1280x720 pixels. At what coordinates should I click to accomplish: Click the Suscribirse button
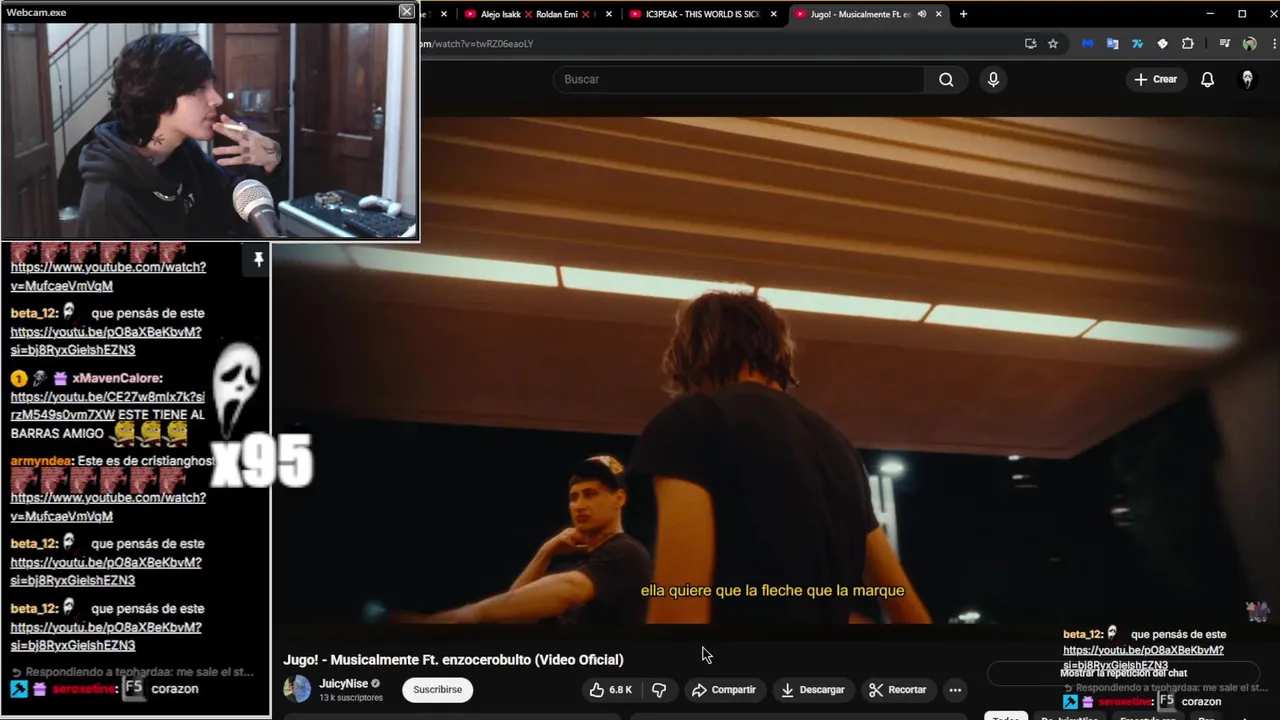(437, 690)
